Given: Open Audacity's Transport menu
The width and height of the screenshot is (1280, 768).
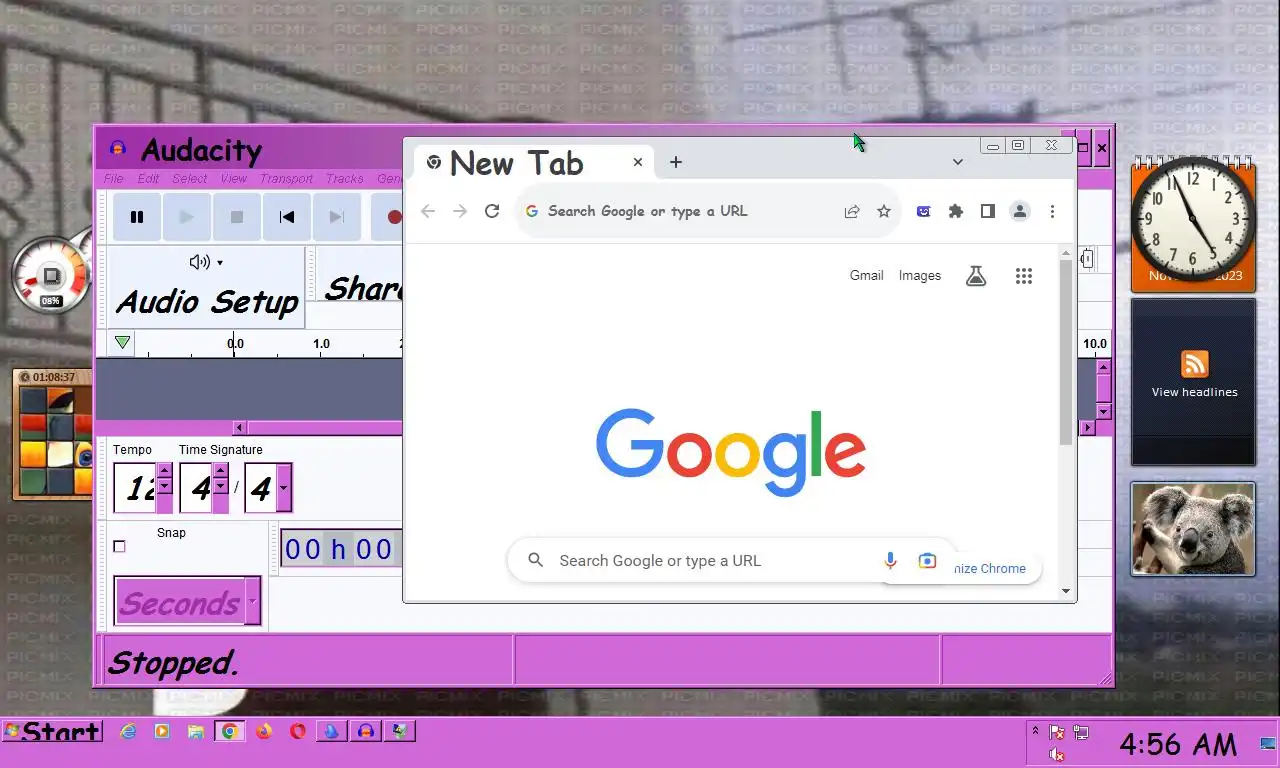Looking at the screenshot, I should pos(286,179).
